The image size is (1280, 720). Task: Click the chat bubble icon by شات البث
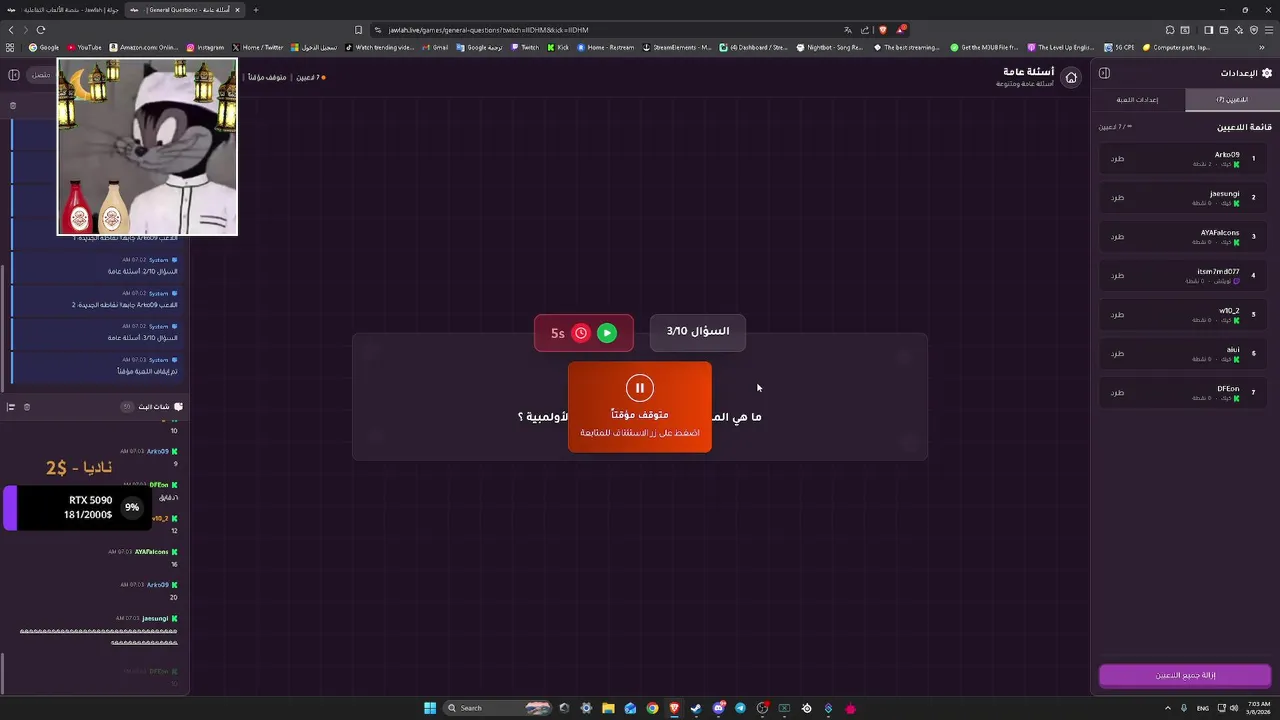pyautogui.click(x=178, y=407)
